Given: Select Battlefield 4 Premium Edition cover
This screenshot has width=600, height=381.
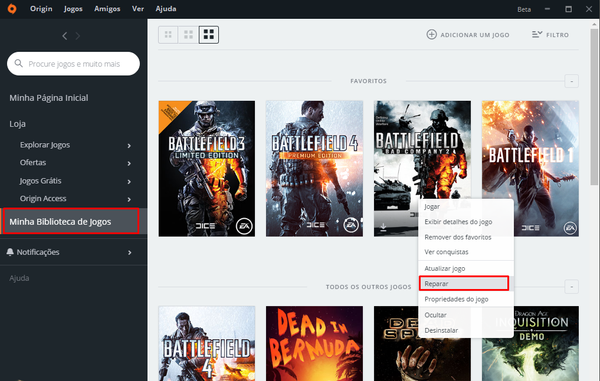Looking at the screenshot, I should pos(315,169).
